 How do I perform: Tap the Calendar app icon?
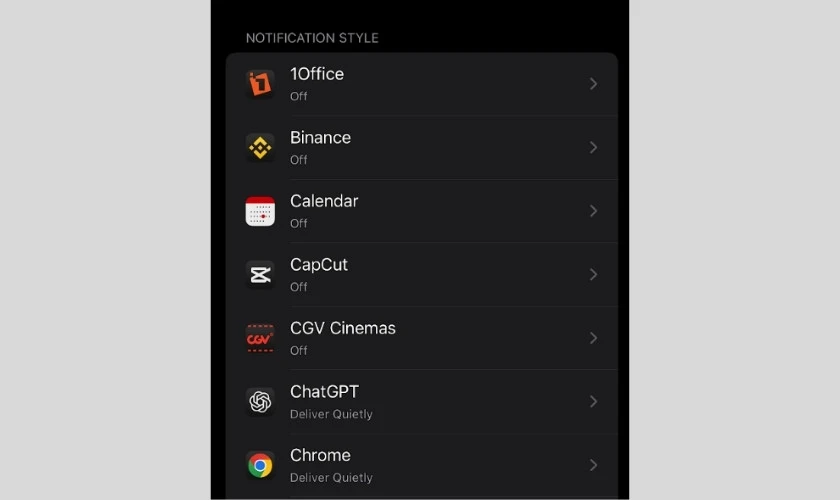[260, 211]
